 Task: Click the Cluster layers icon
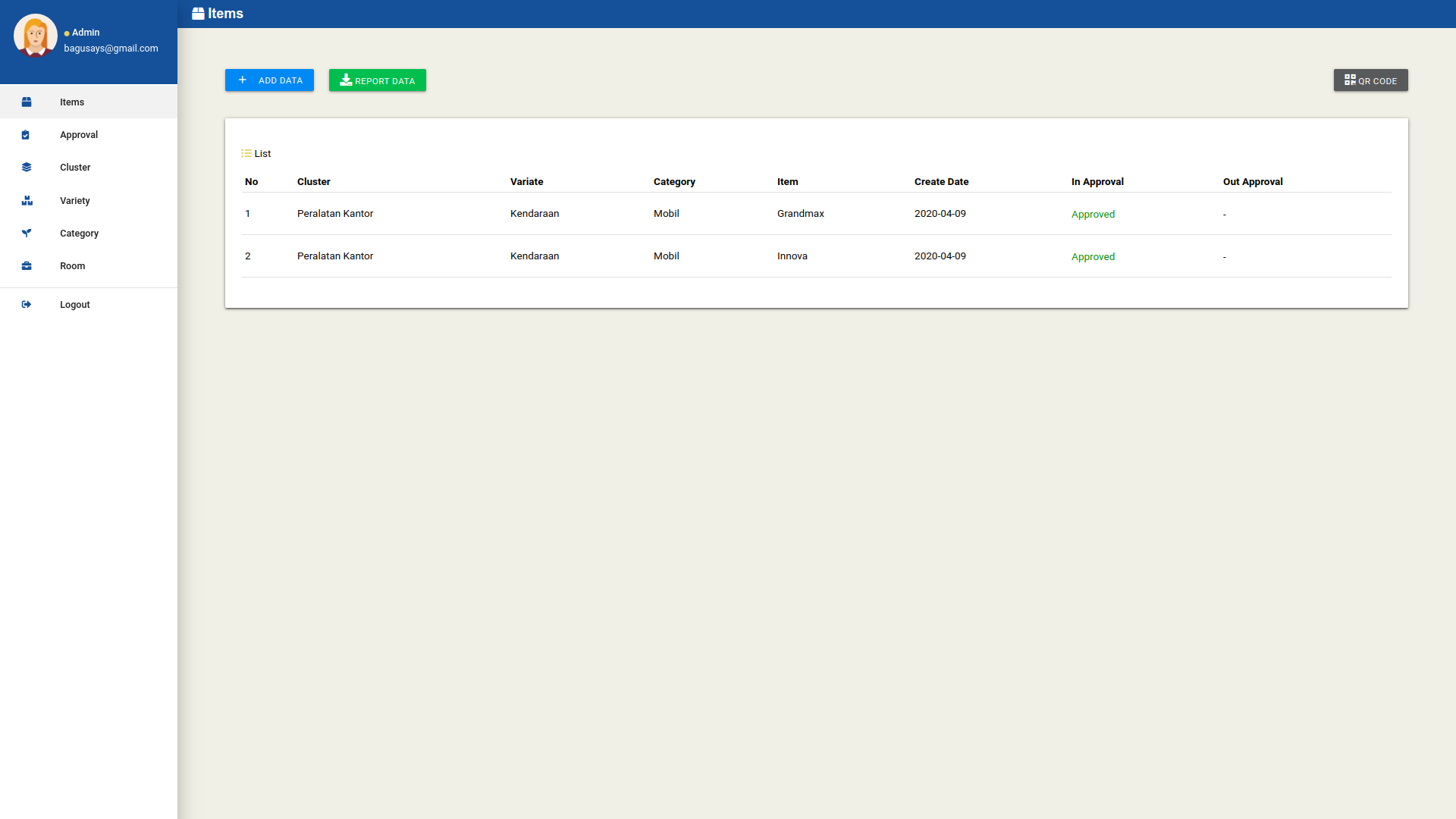(x=27, y=168)
